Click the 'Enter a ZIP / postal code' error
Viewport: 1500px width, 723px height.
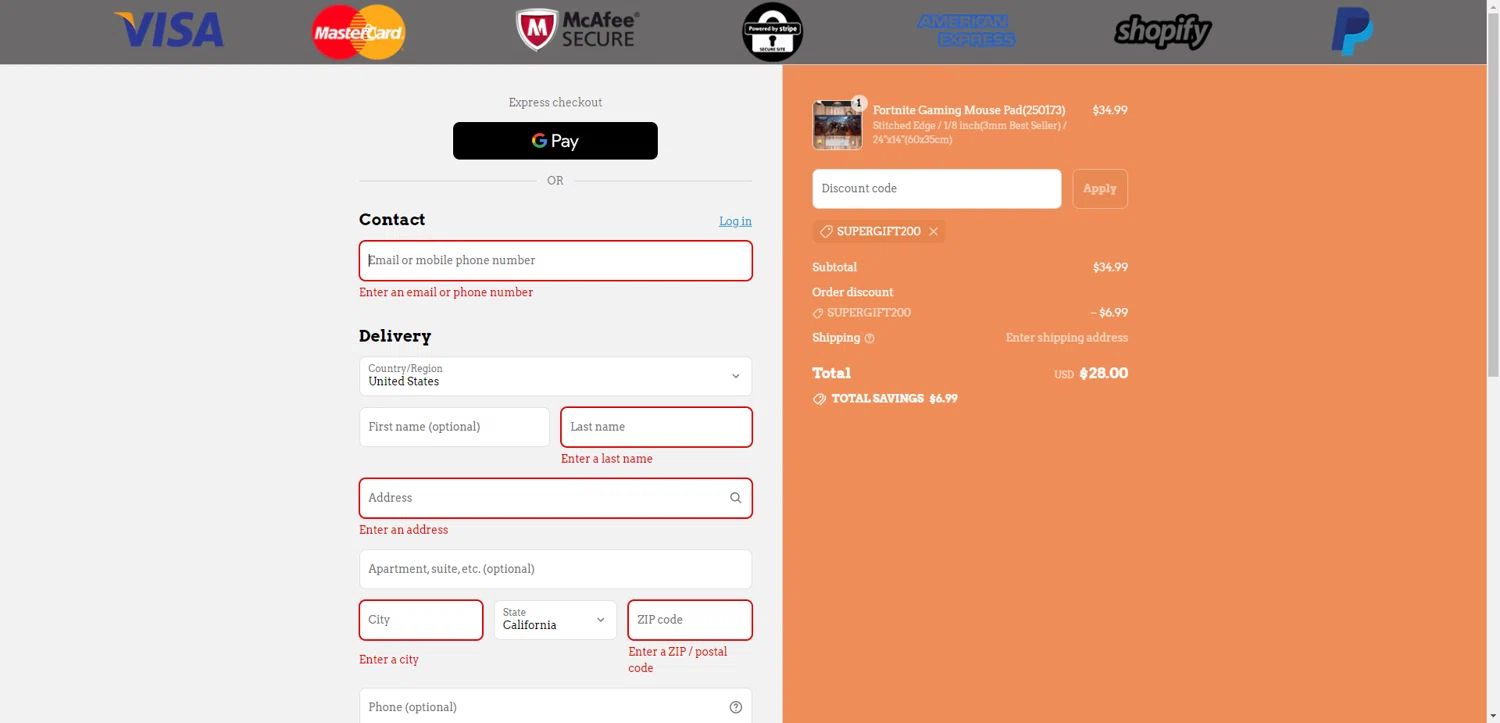678,660
